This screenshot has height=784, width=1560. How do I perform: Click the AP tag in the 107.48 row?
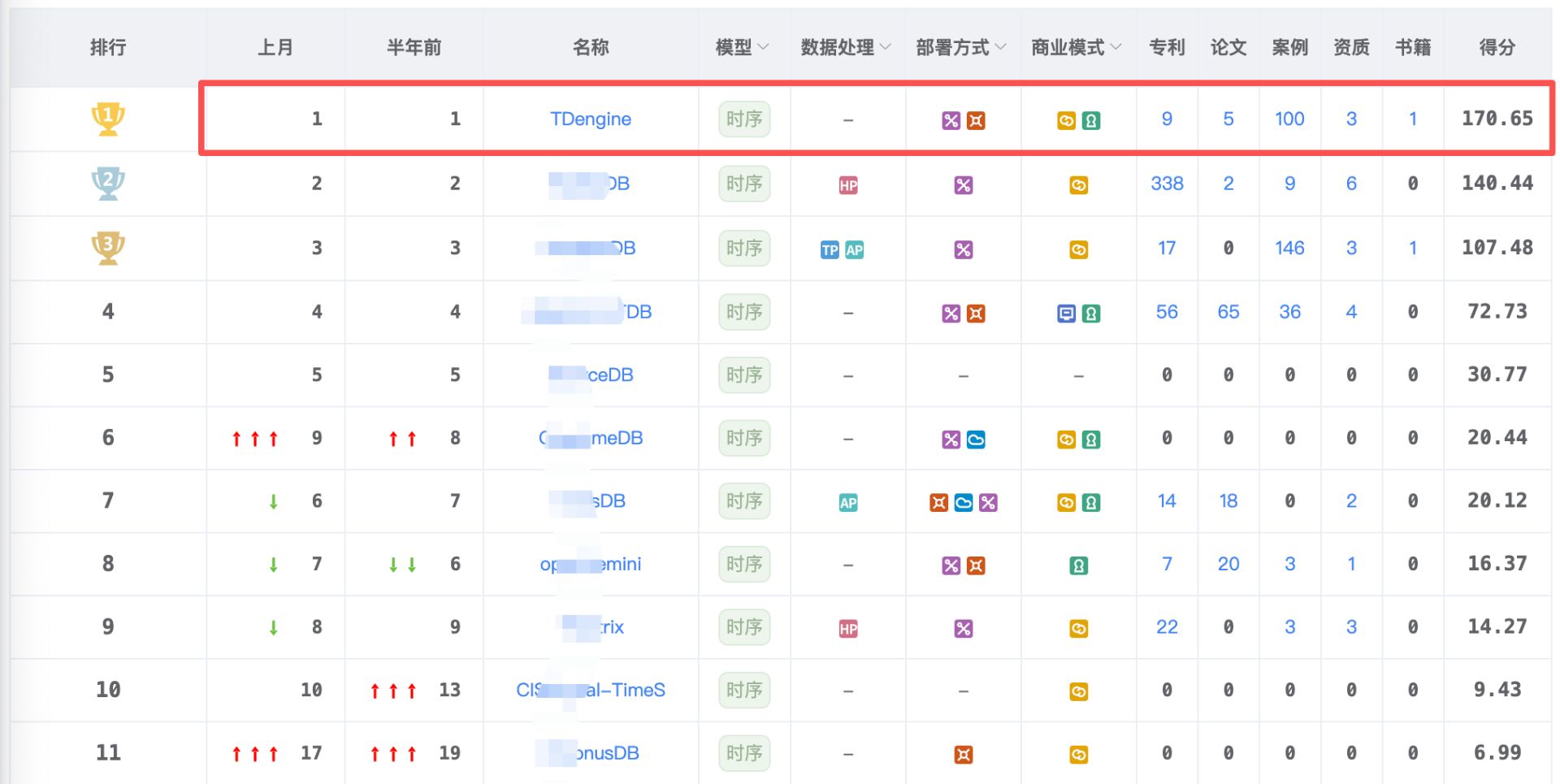point(854,250)
